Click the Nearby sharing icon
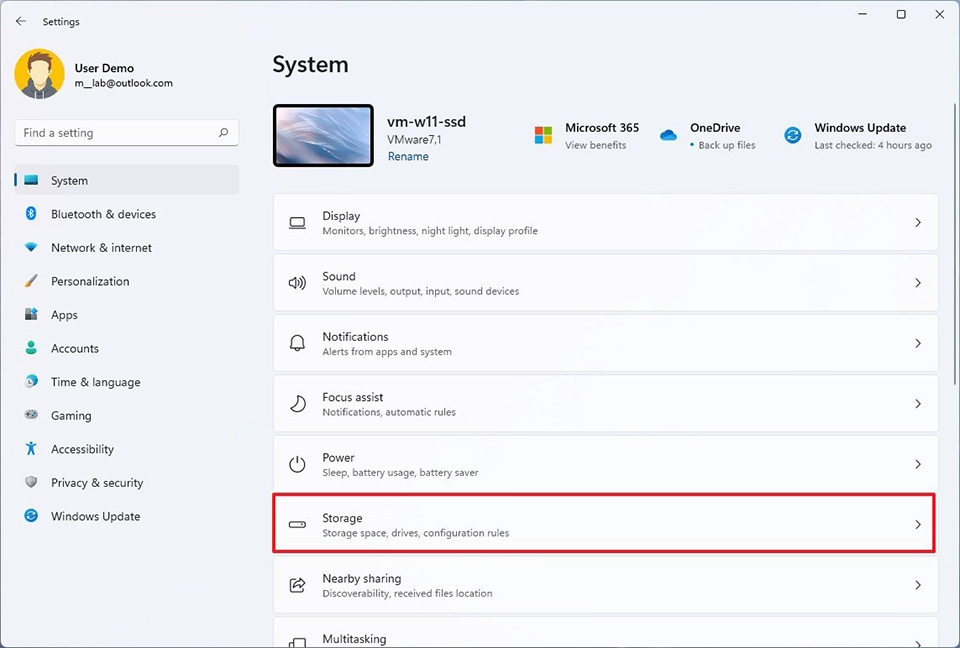The width and height of the screenshot is (960, 648). [297, 584]
